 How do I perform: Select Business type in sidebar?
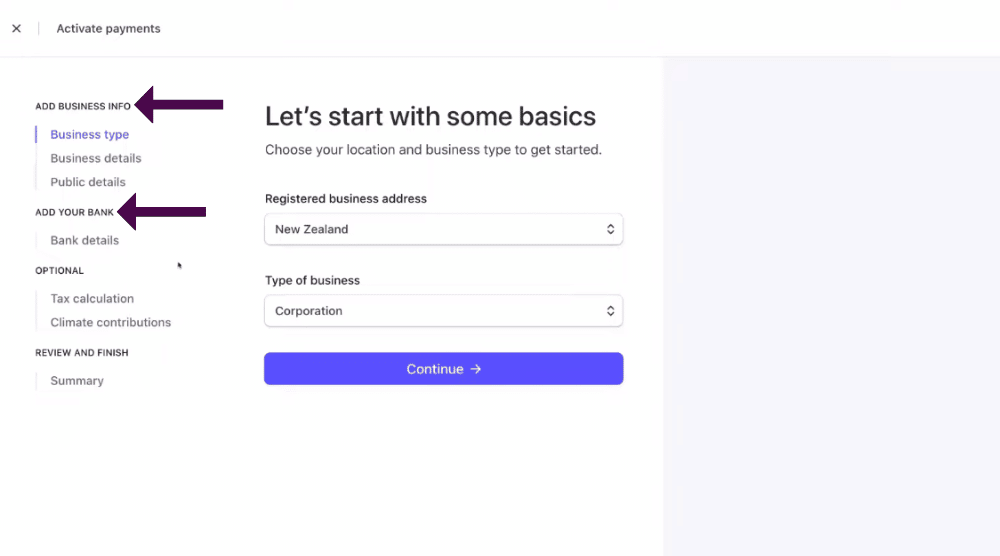point(89,135)
